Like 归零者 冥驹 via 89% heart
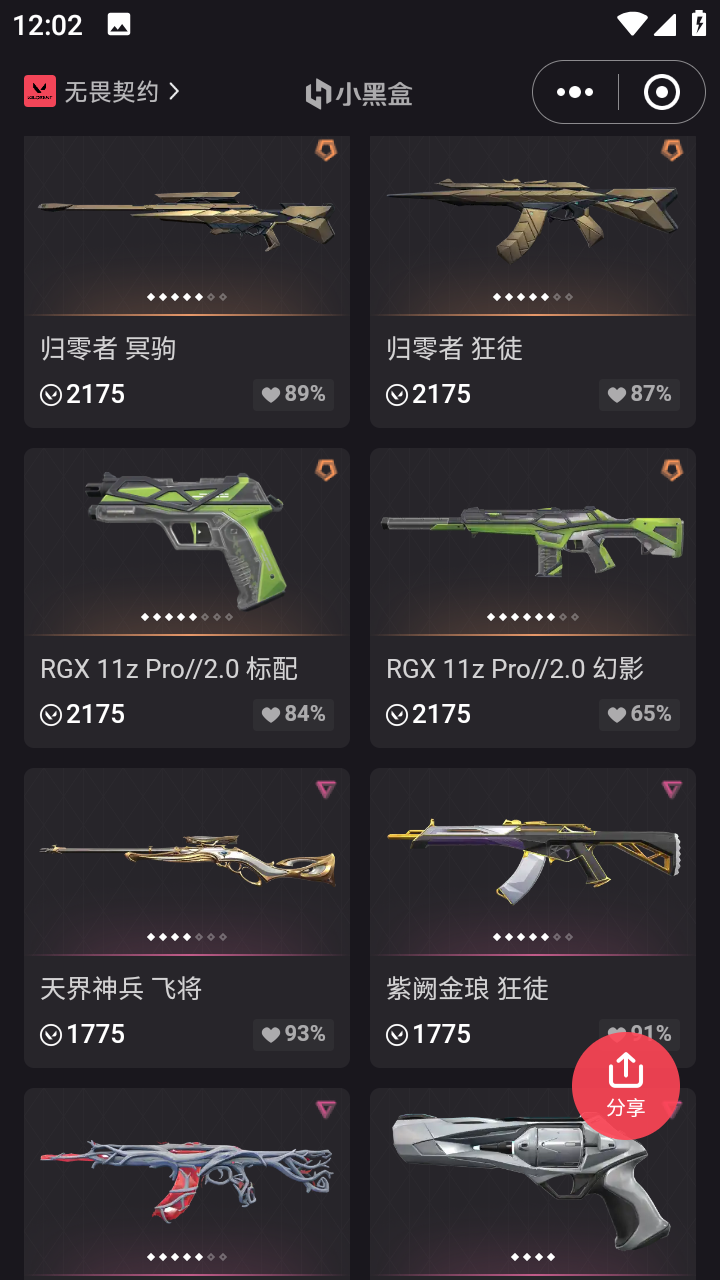The width and height of the screenshot is (720, 1280). click(x=293, y=394)
